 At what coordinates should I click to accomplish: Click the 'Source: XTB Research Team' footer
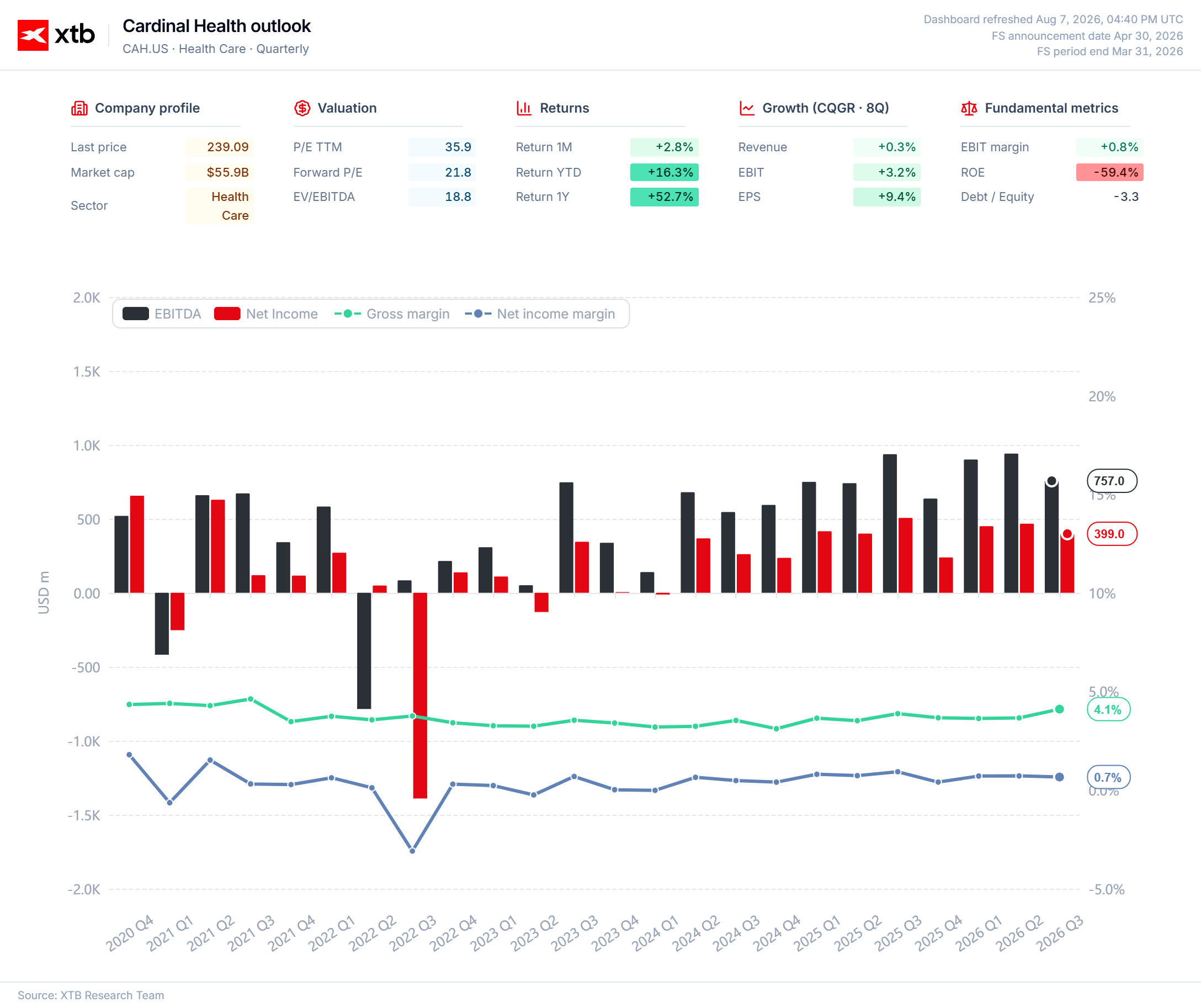(x=91, y=995)
